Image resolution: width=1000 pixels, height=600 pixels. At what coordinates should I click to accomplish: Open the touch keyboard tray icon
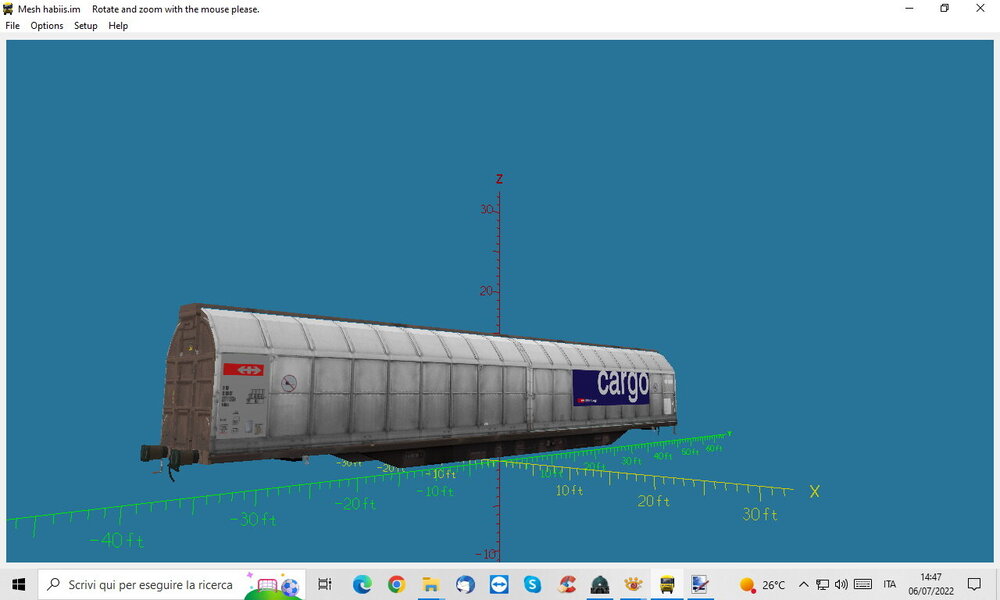click(863, 584)
